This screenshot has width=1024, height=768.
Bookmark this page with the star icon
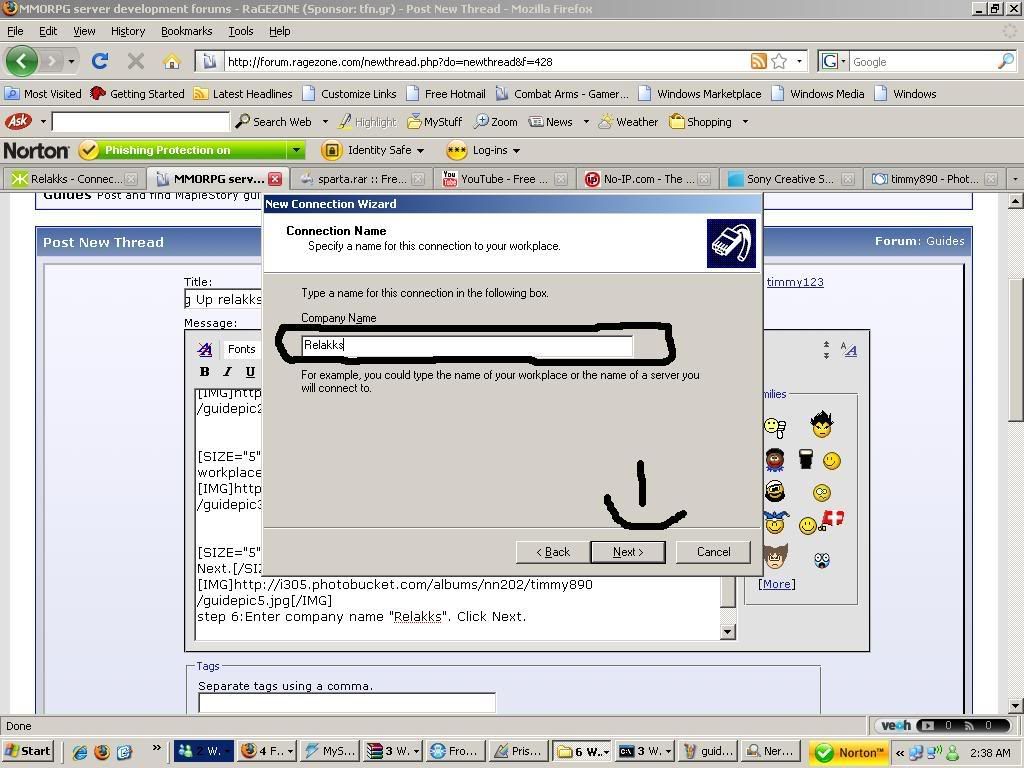coord(778,61)
